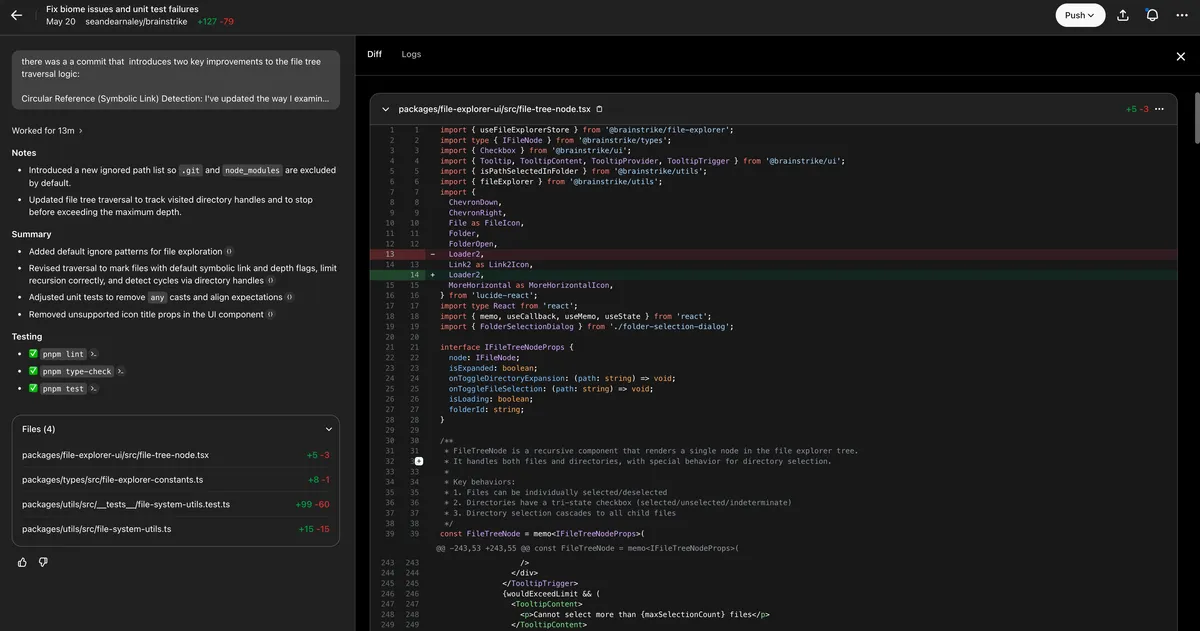Click the back arrow in the header
The image size is (1200, 631).
(x=16, y=15)
